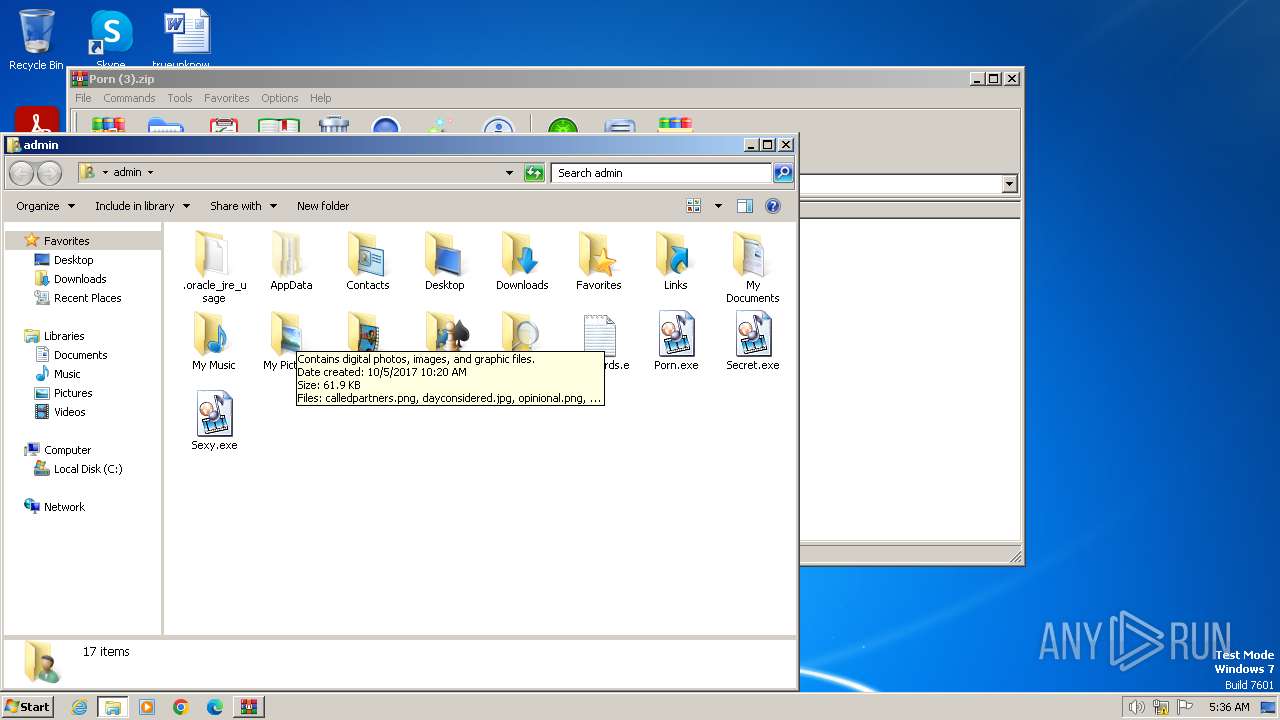Expand Include in library dropdown

click(142, 206)
